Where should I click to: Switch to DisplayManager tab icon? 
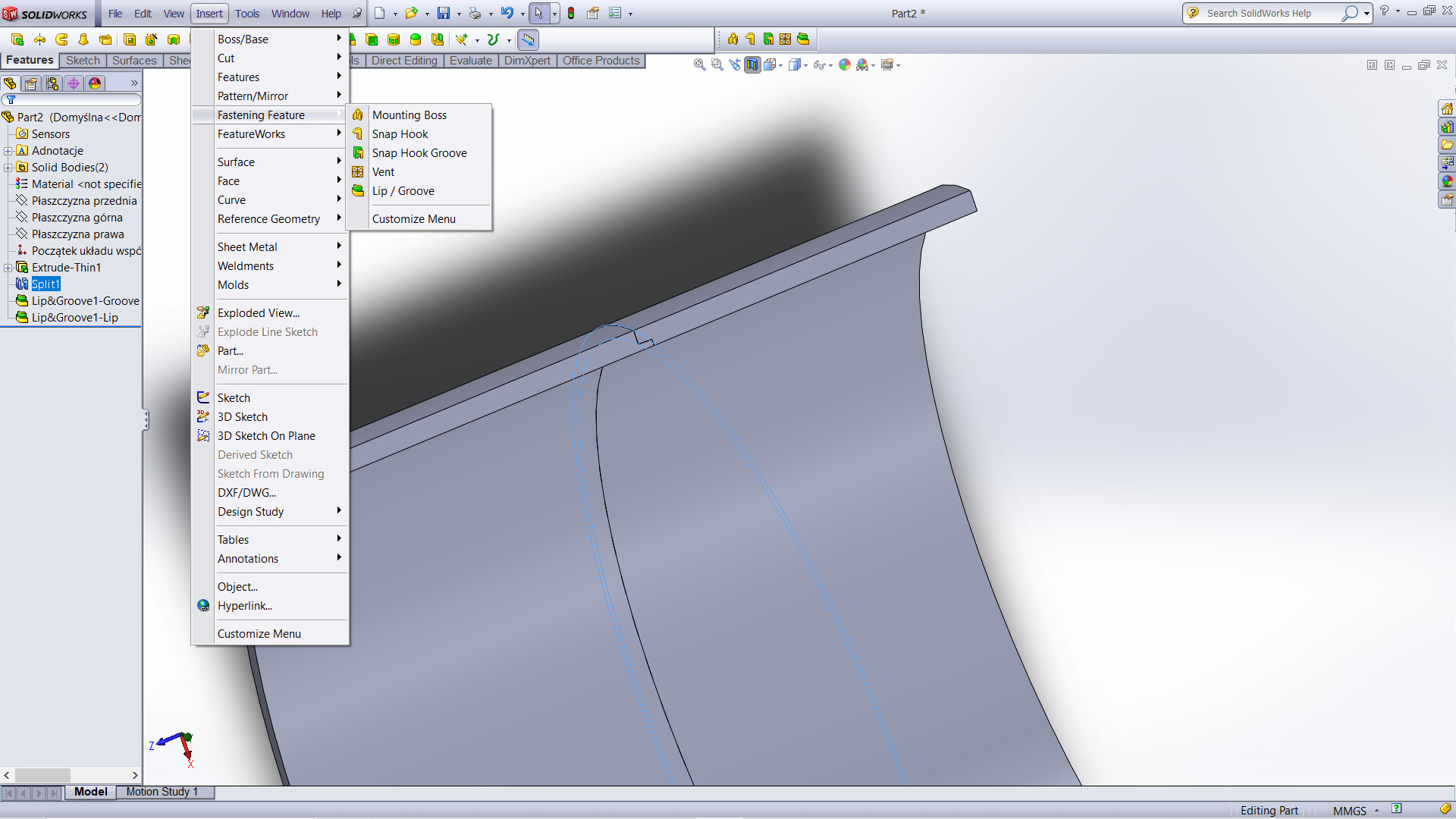click(x=95, y=83)
